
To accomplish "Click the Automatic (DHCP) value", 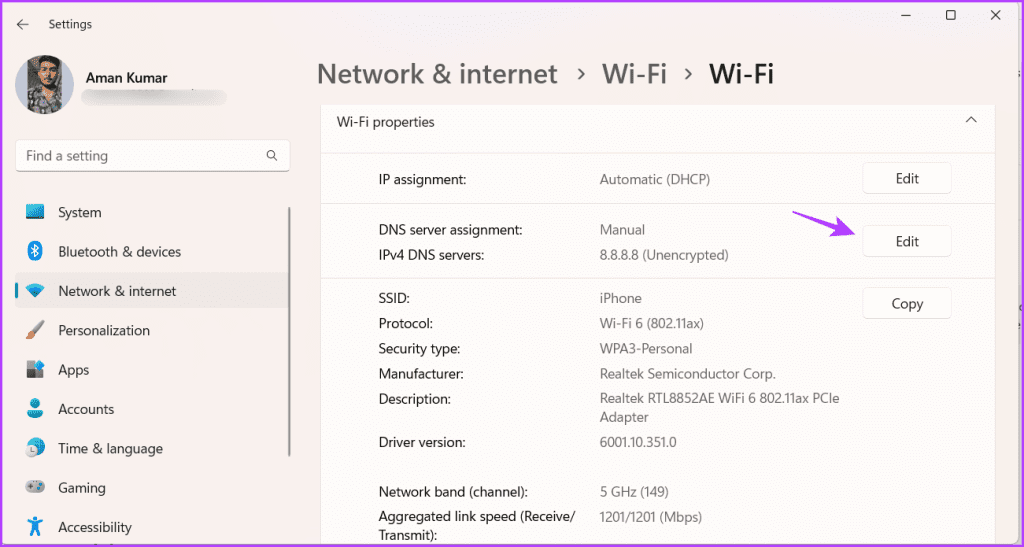I will [x=654, y=178].
